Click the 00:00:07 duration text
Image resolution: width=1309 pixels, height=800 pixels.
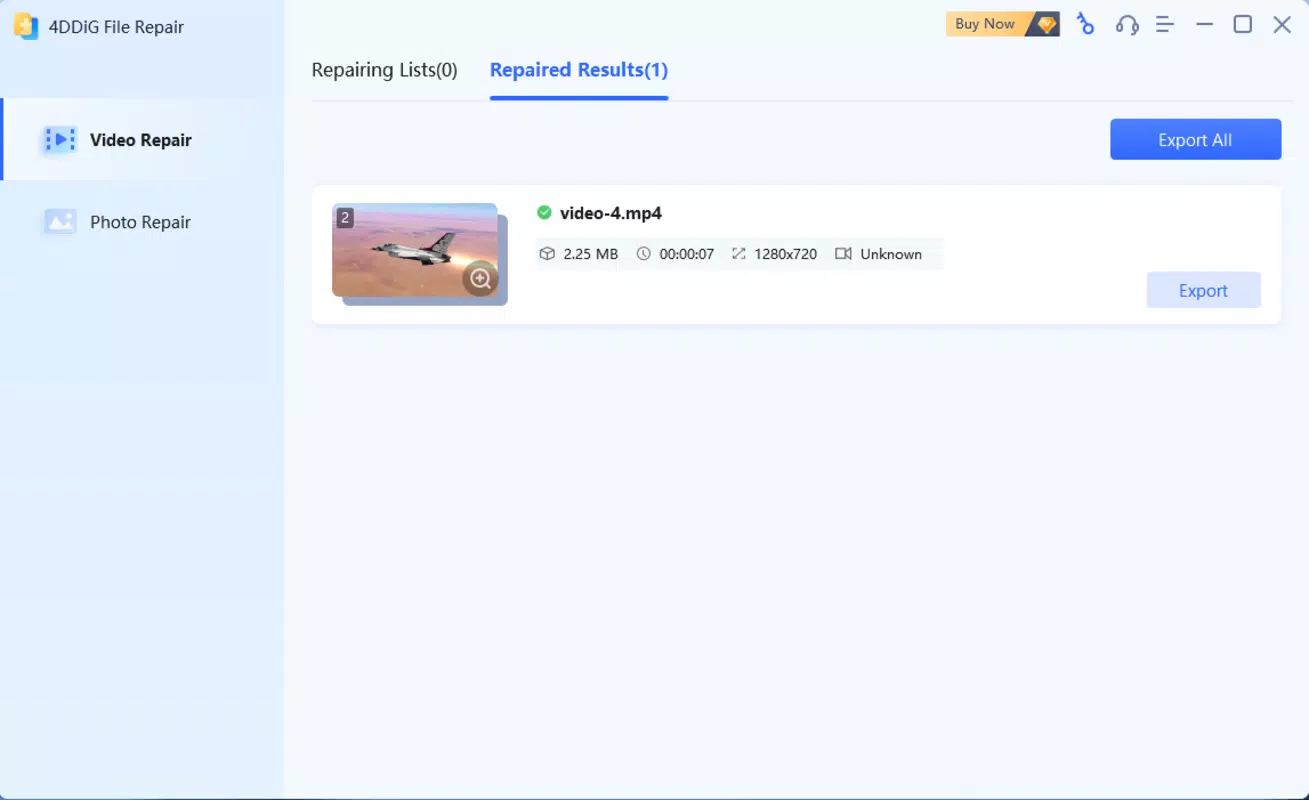coord(687,254)
